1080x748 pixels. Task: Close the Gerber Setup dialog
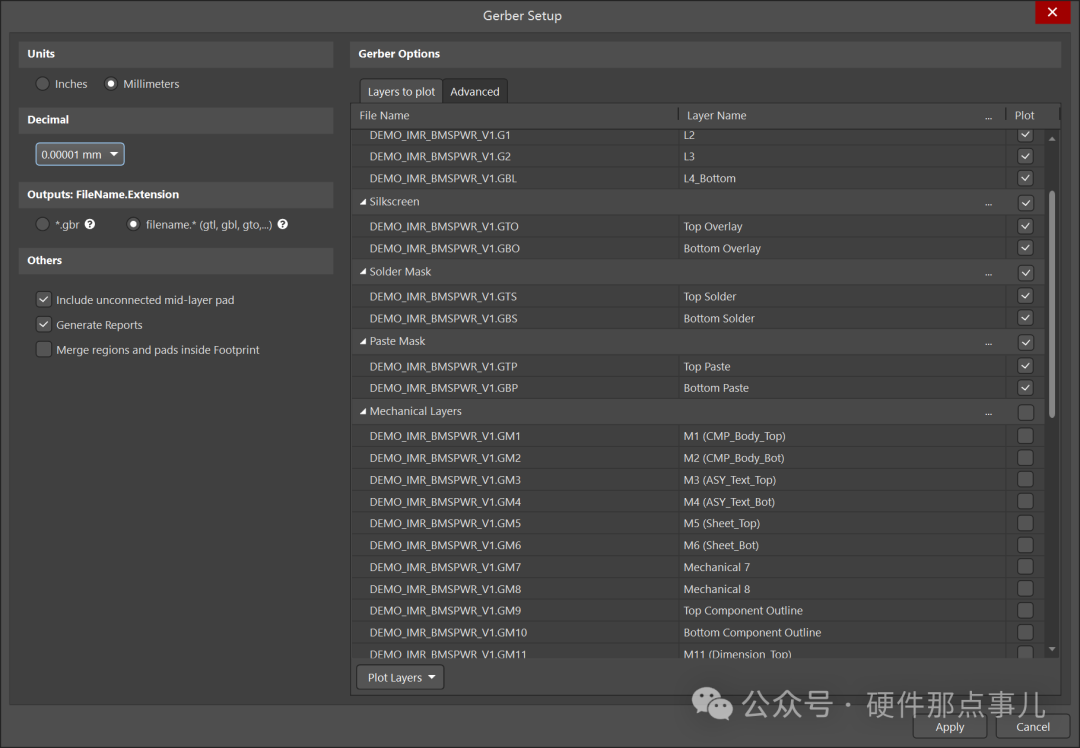tap(1052, 12)
